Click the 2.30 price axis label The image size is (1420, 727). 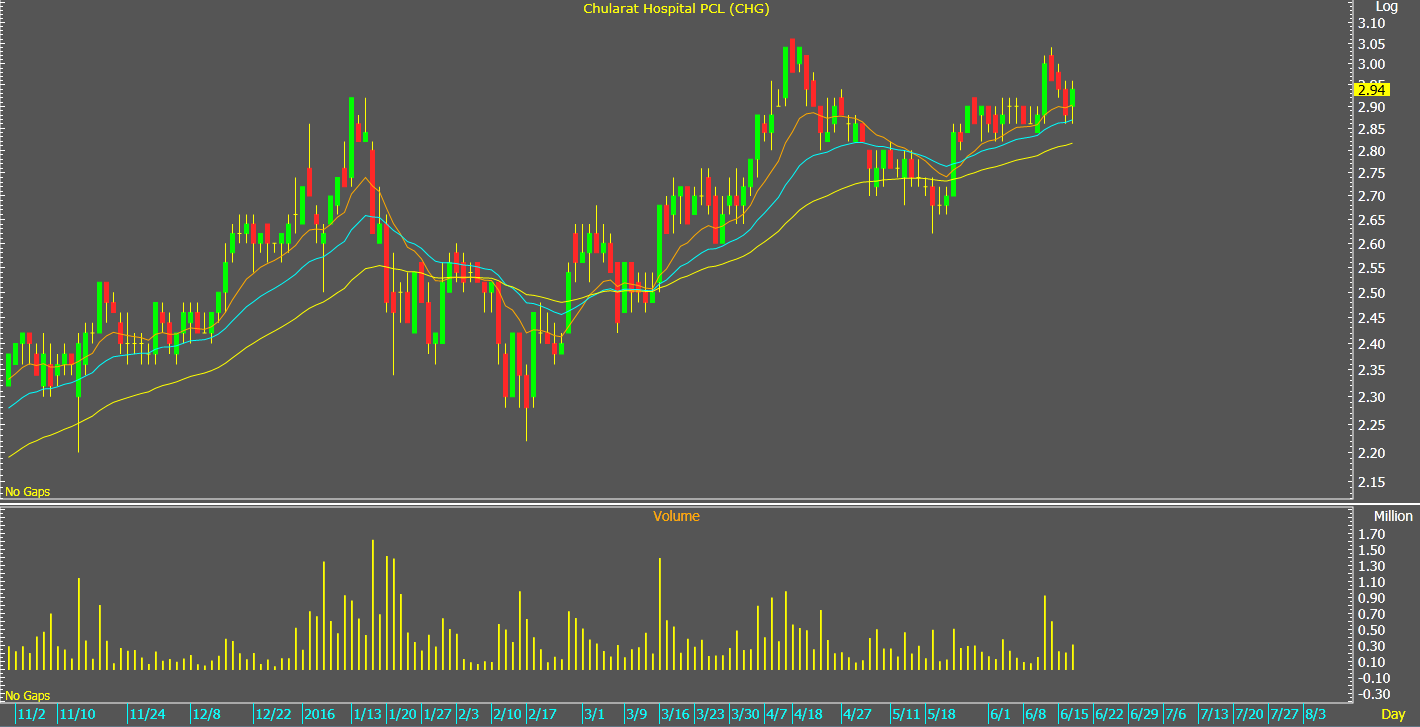(x=1370, y=397)
